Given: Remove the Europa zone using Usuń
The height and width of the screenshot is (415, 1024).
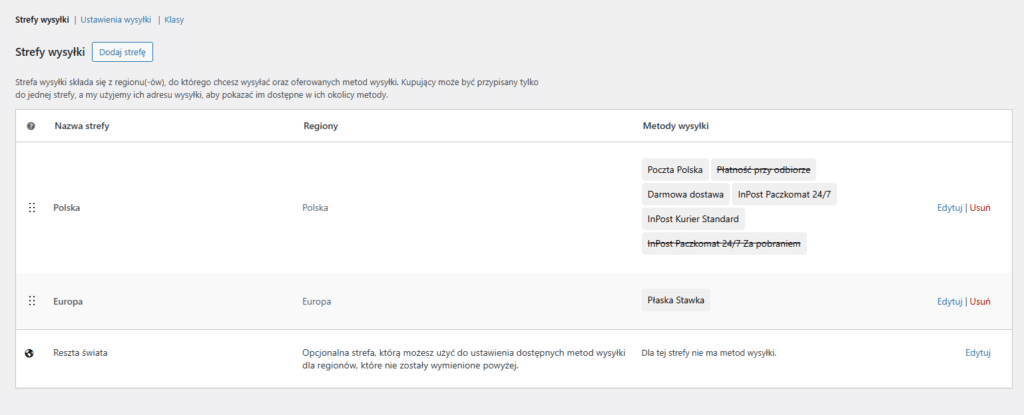Looking at the screenshot, I should [x=980, y=301].
